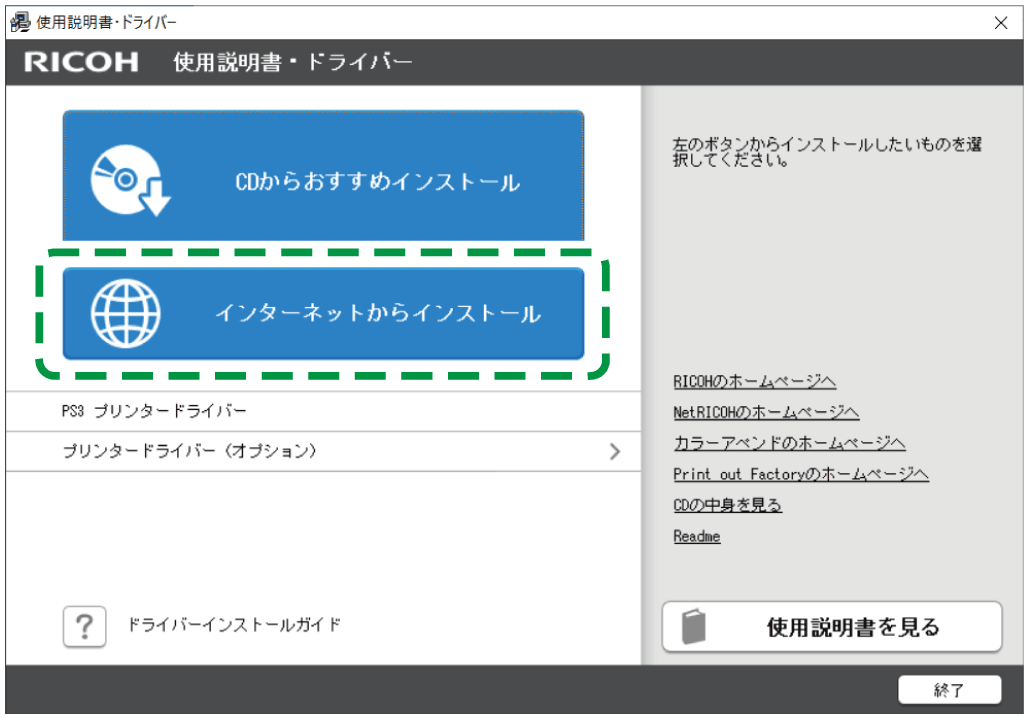
Task: Open the カラーアベンドのホームページへ link
Action: (789, 443)
